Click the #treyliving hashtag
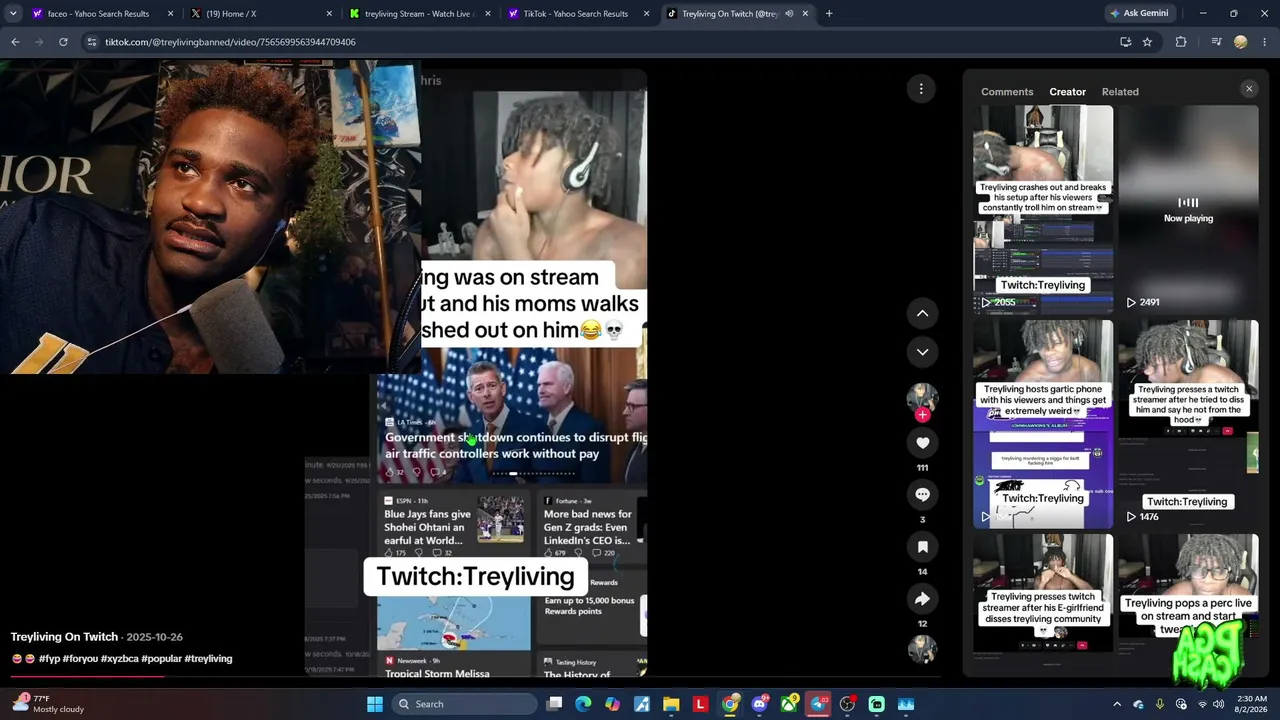 [x=208, y=659]
